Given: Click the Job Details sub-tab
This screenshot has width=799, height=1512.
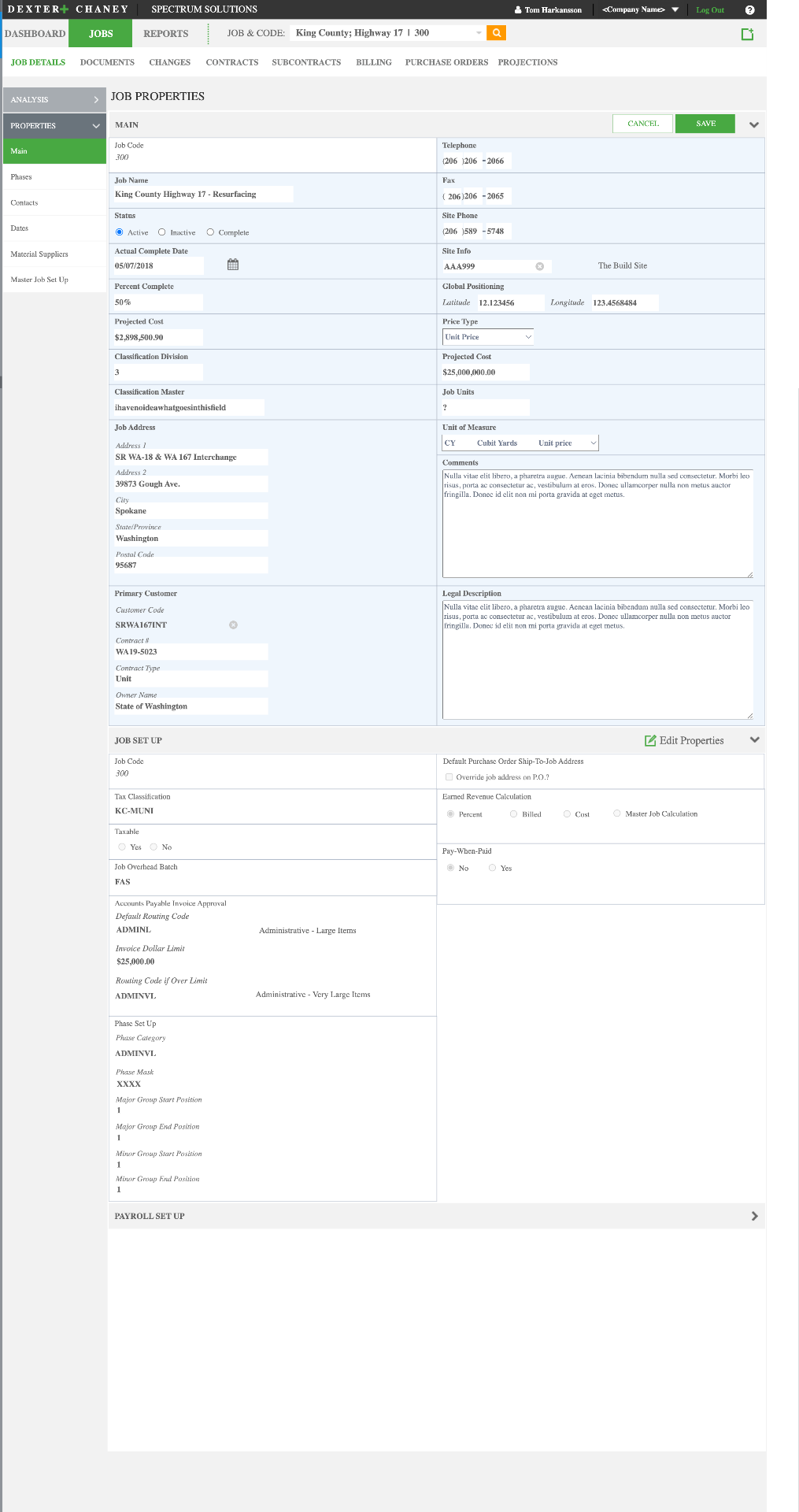Looking at the screenshot, I should point(38,62).
